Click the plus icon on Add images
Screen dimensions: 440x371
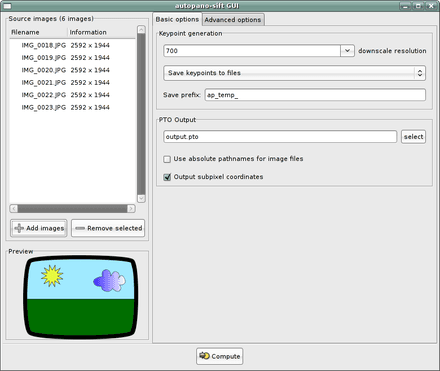(x=19, y=228)
